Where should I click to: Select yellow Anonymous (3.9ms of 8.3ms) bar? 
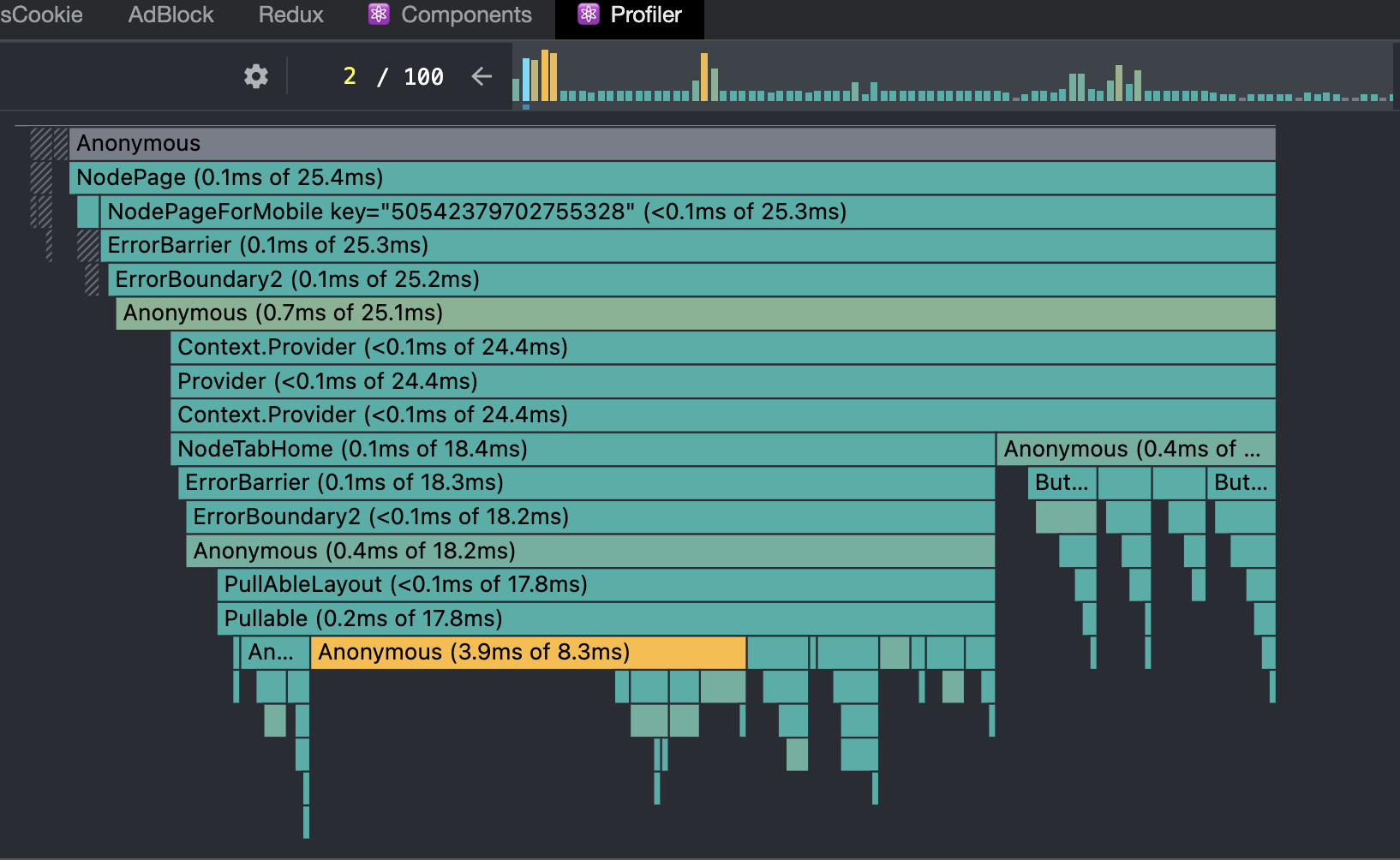pyautogui.click(x=528, y=652)
